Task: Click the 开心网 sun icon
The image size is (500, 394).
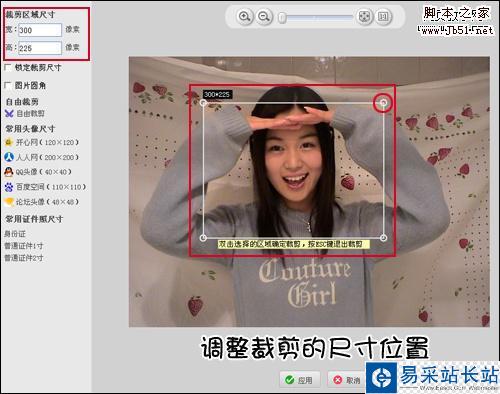Action: (9, 142)
